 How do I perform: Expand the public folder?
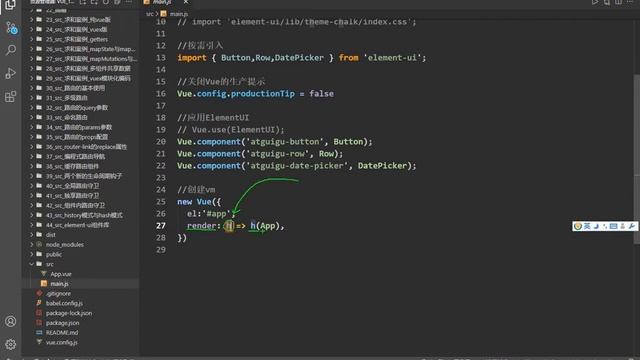(x=53, y=254)
